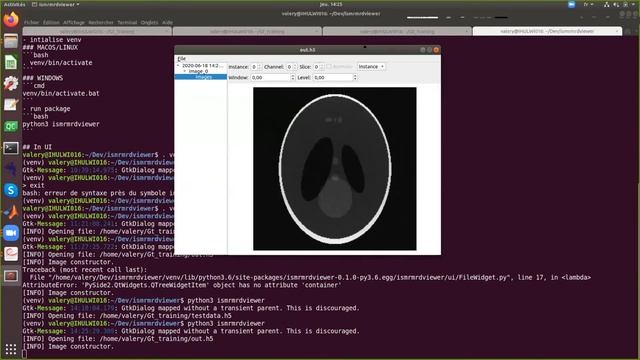Click the 'venv/bin/activate.bat' line
640x360 pixels.
(x=61, y=93)
